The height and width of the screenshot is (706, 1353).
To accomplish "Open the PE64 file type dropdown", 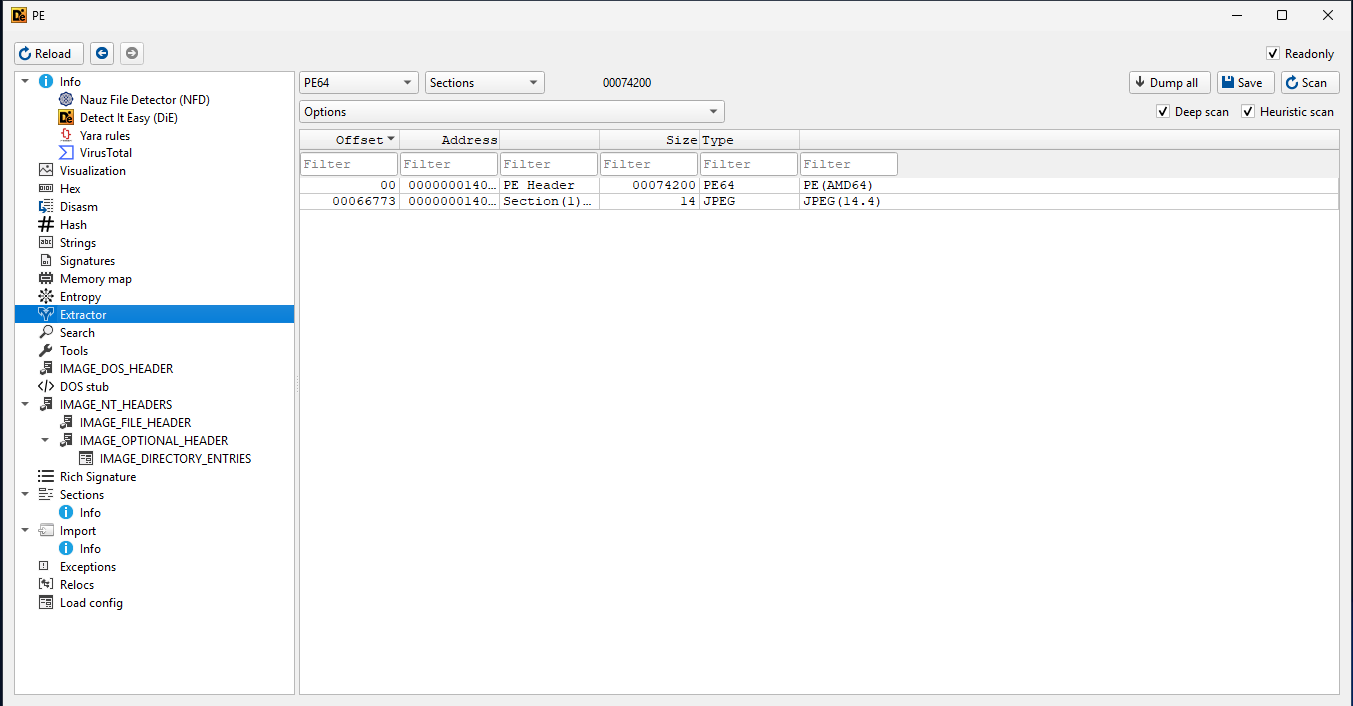I will 359,83.
